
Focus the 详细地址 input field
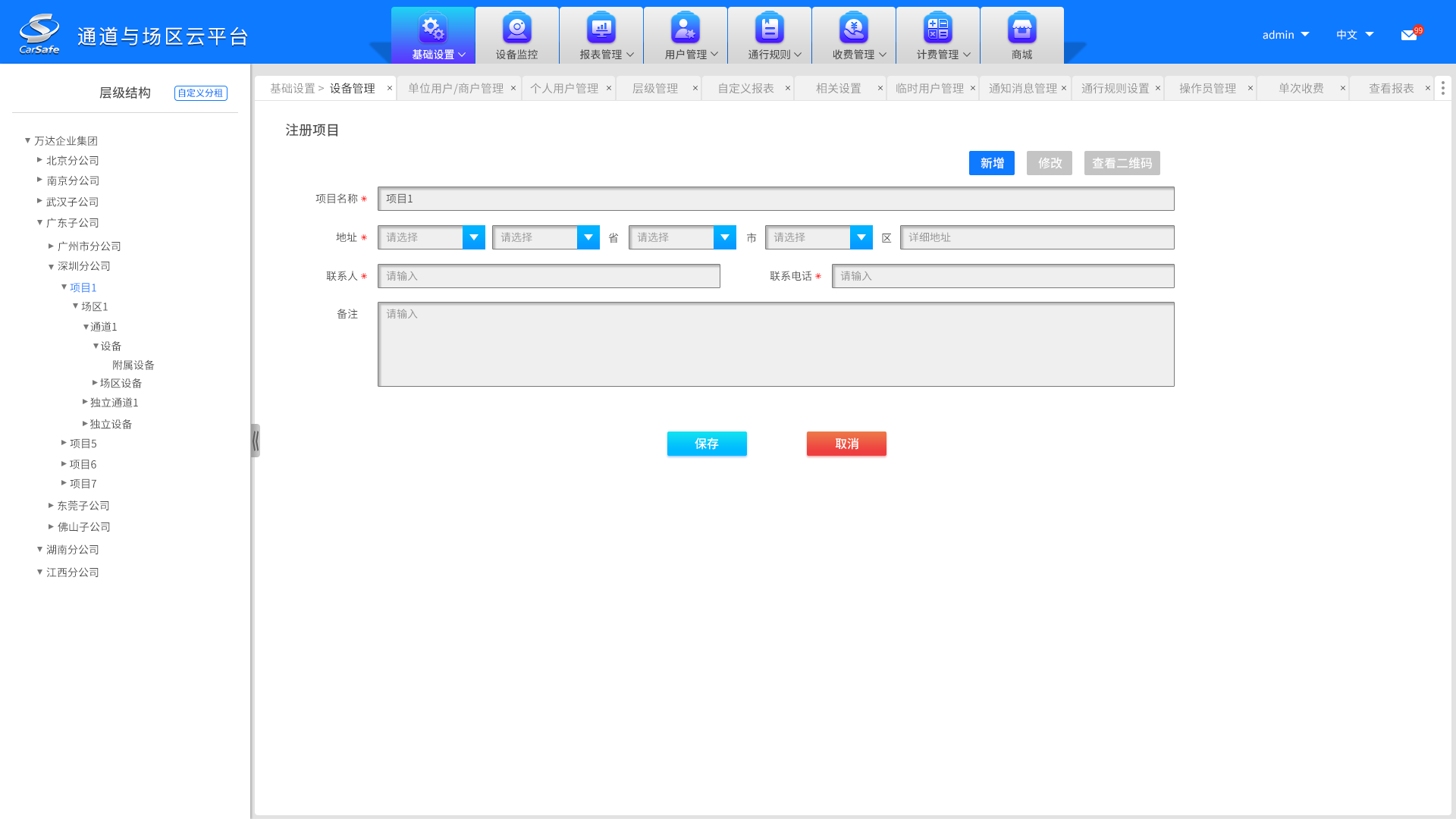point(1037,237)
